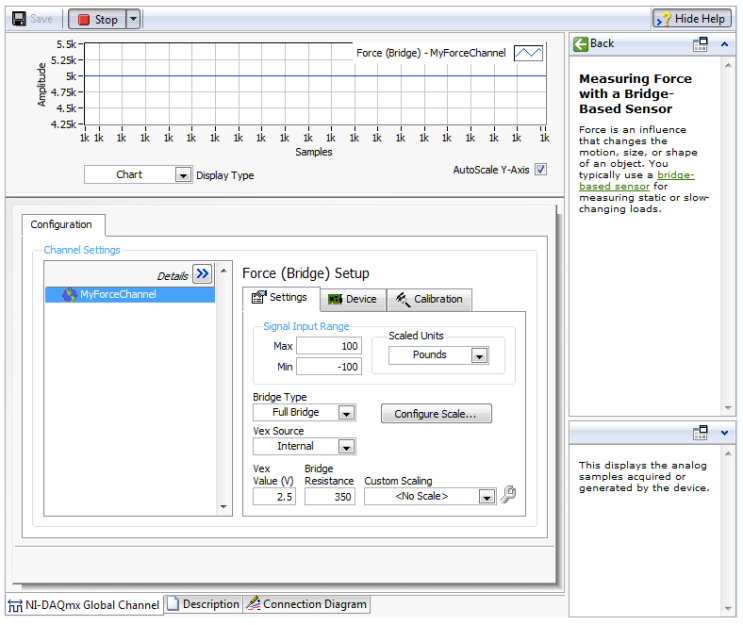The image size is (743, 625).
Task: Open the Chart display type dropdown
Action: (182, 175)
